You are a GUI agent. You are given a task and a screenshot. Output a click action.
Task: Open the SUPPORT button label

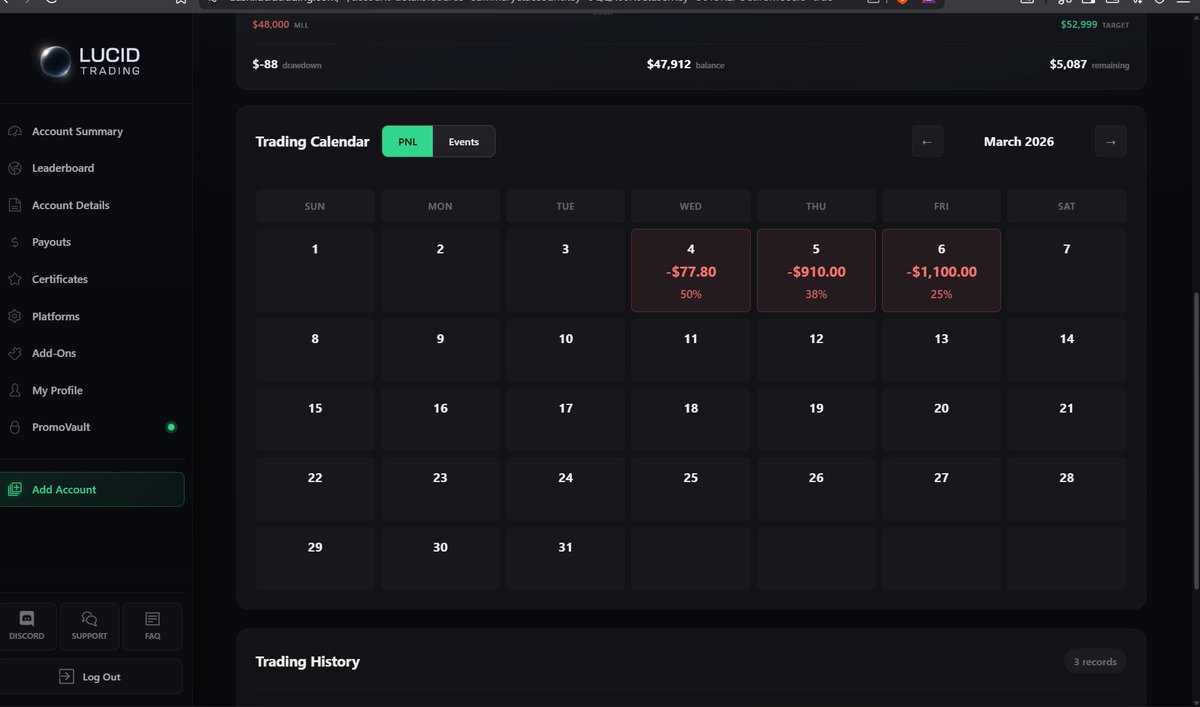click(89, 636)
